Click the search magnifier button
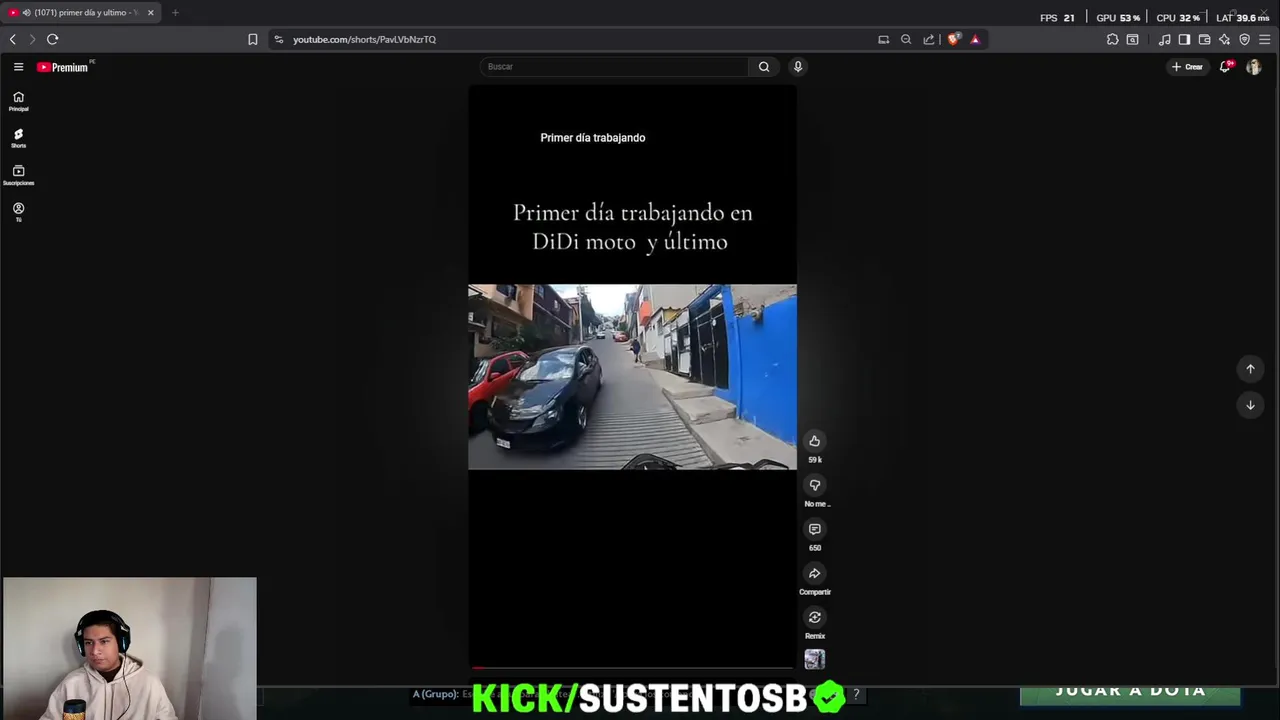This screenshot has width=1280, height=720. tap(764, 67)
